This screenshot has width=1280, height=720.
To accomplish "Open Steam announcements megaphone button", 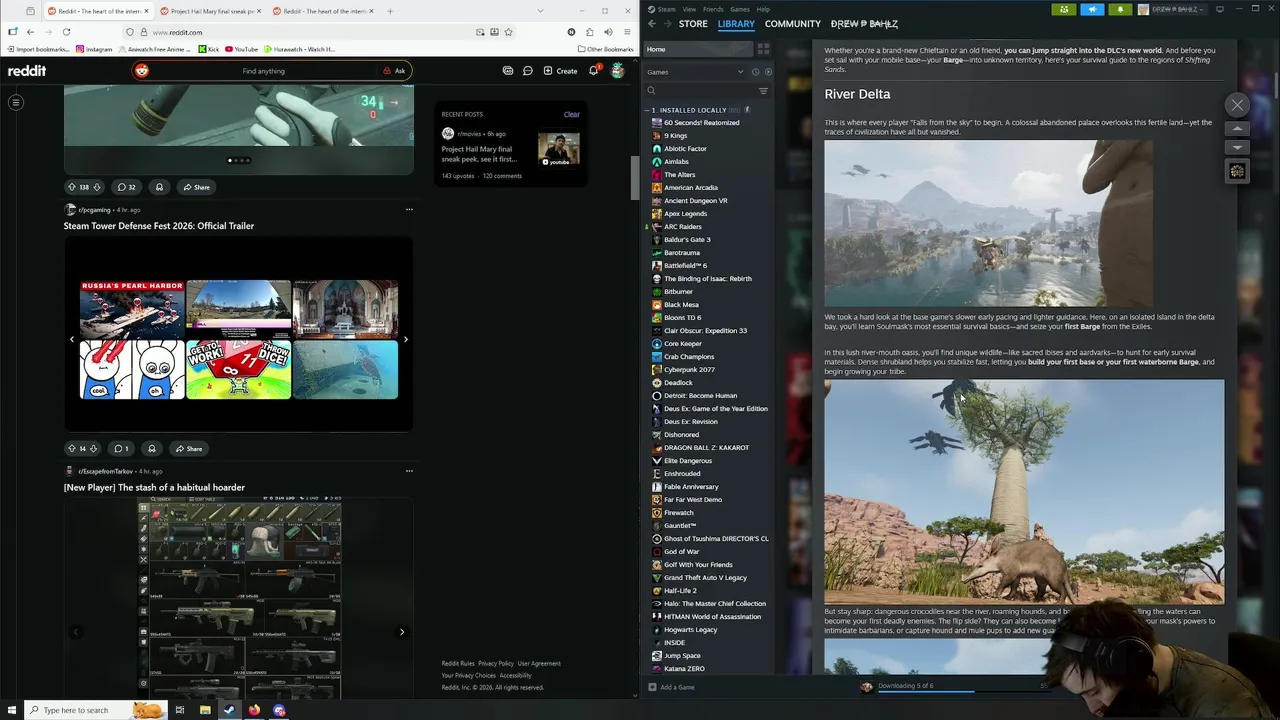I will click(1092, 9).
